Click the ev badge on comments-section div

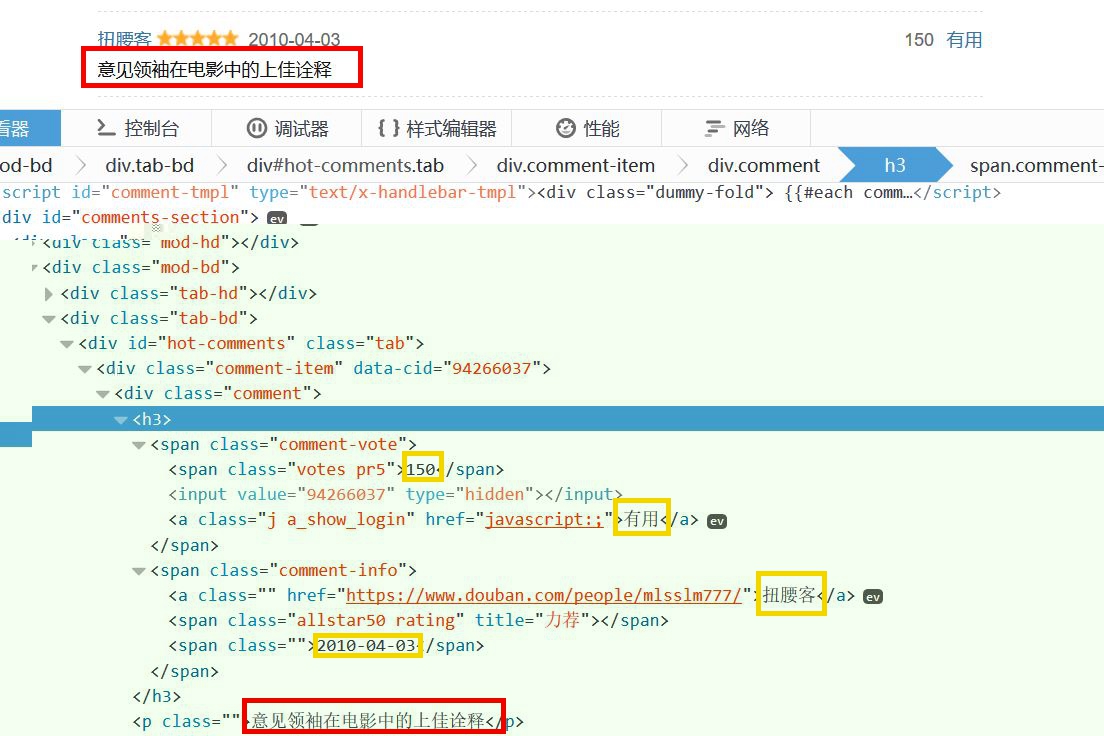click(x=277, y=218)
